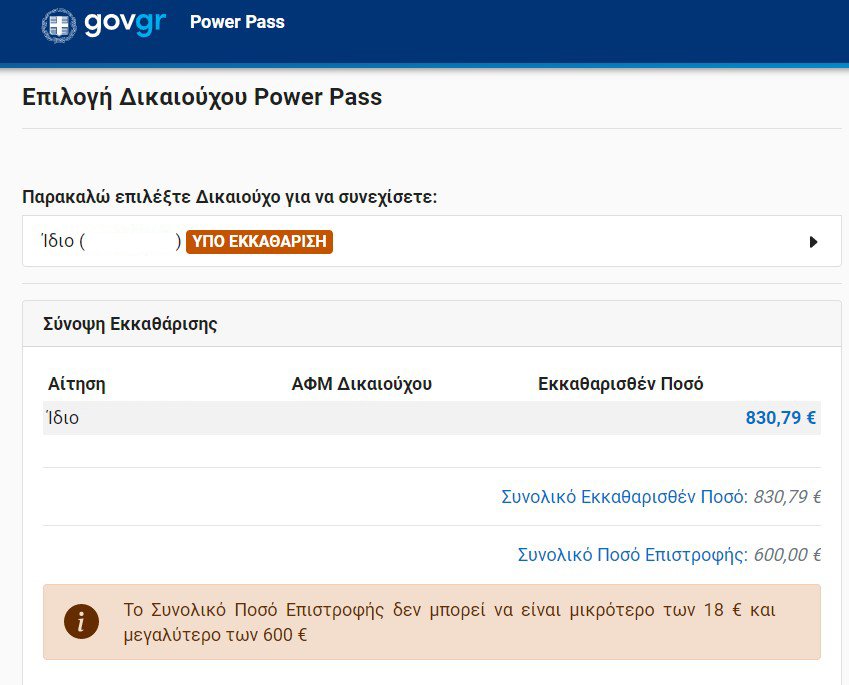The image size is (849, 685).
Task: Click the Συνολικό Εκκαθαρισθέν Ποσό label
Action: click(624, 497)
